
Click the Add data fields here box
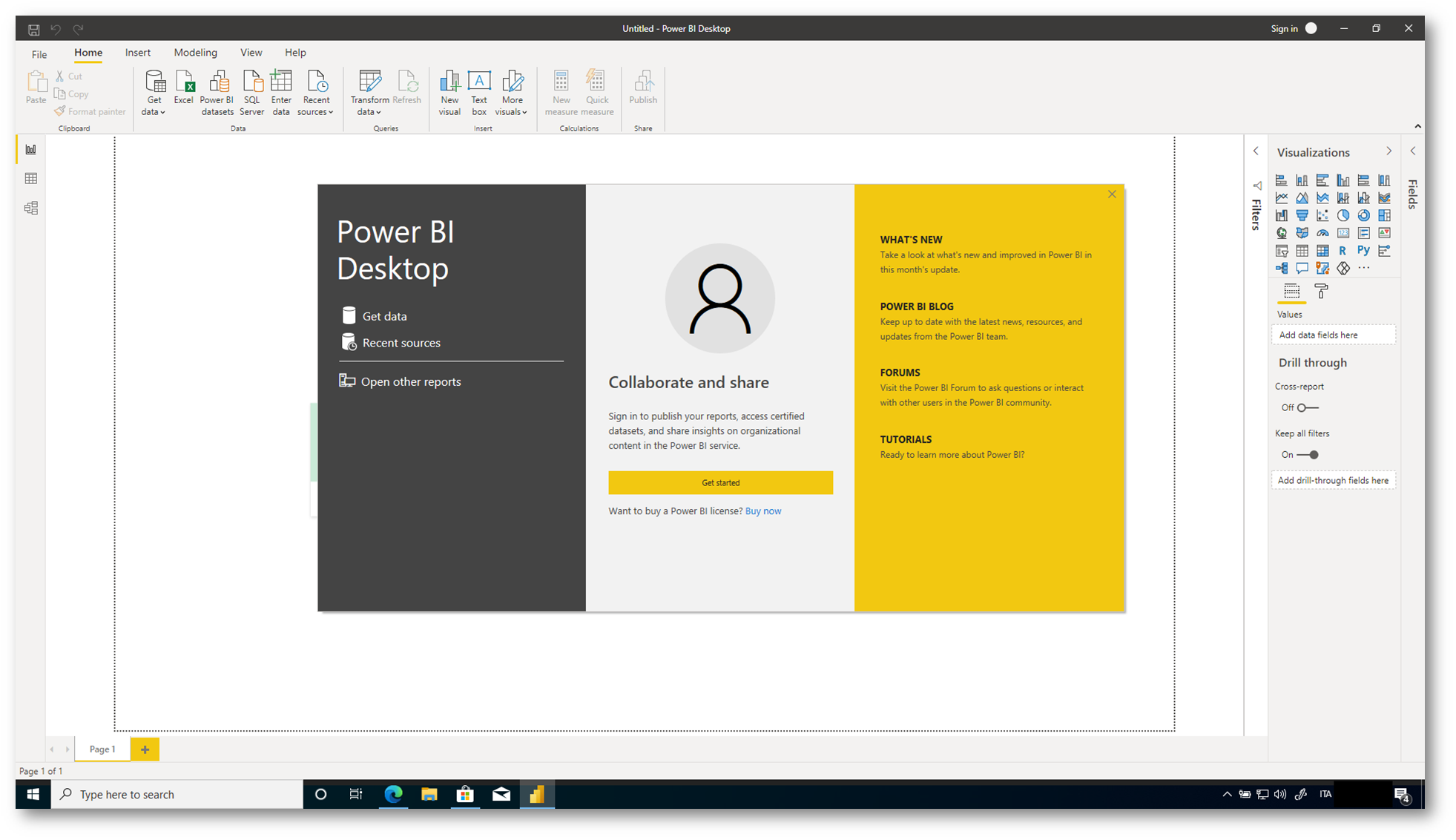(1333, 335)
